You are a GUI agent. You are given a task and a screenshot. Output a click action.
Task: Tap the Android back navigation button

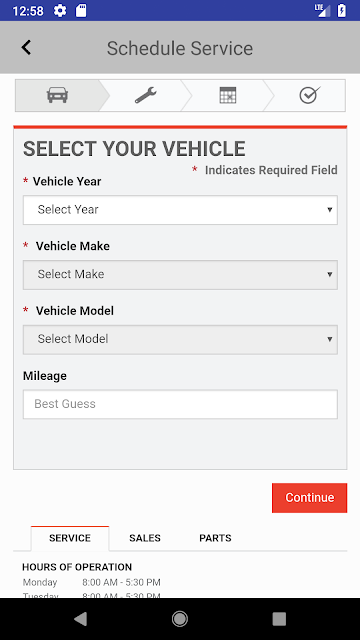[x=80, y=619]
